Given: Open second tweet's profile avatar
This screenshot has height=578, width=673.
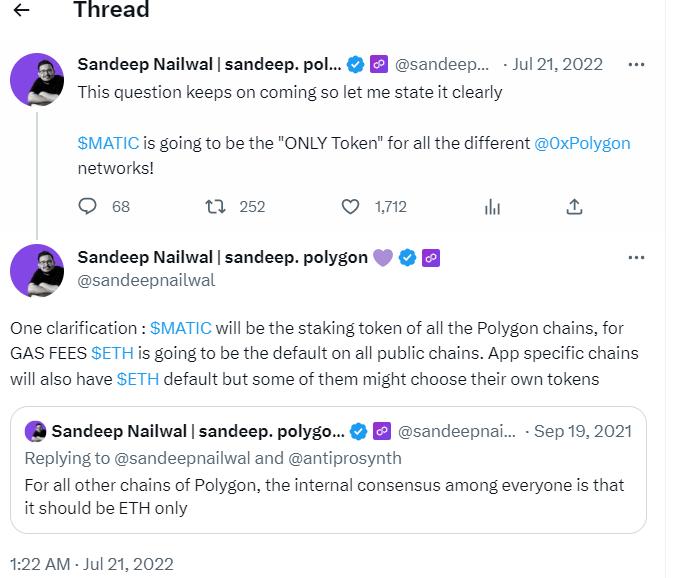Looking at the screenshot, I should click(x=37, y=270).
